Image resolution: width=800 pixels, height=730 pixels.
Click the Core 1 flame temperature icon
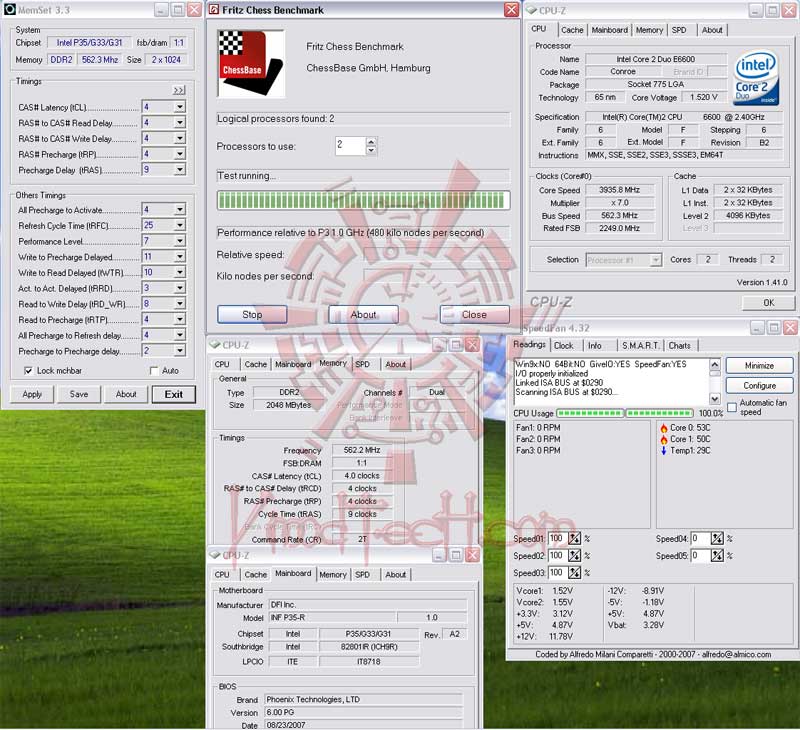664,439
